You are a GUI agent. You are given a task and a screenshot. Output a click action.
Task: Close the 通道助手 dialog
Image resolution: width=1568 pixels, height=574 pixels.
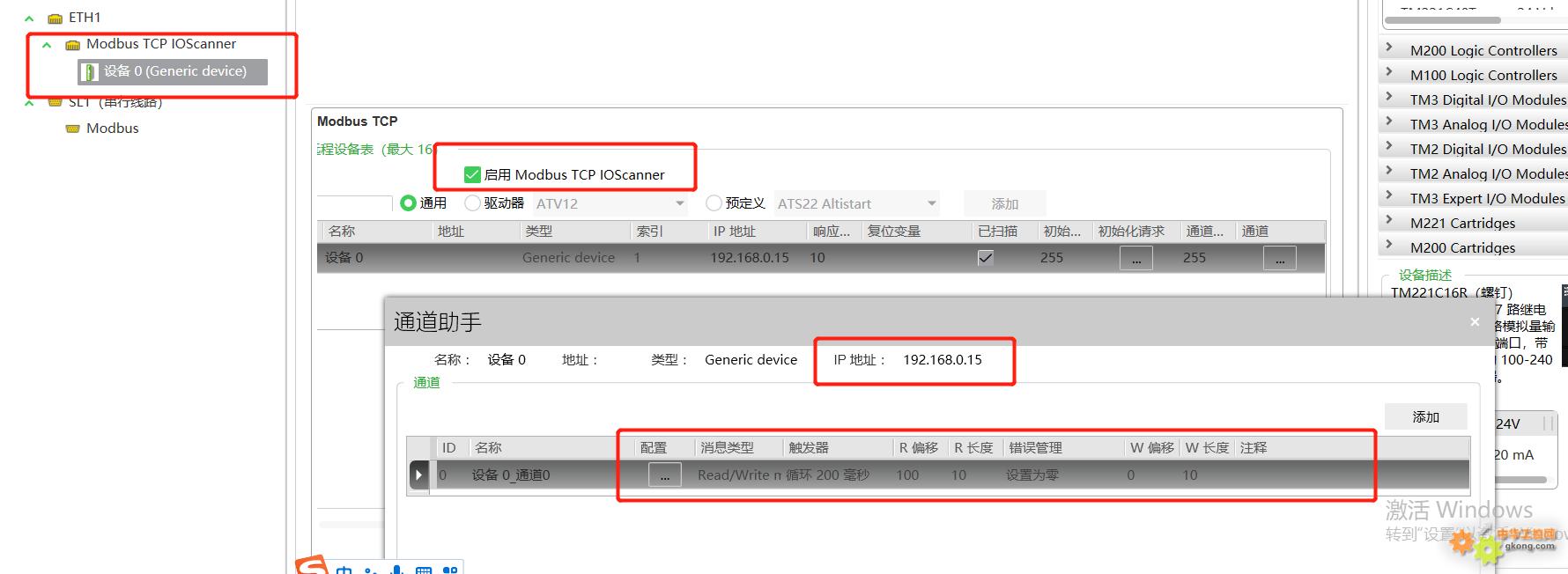click(1475, 322)
